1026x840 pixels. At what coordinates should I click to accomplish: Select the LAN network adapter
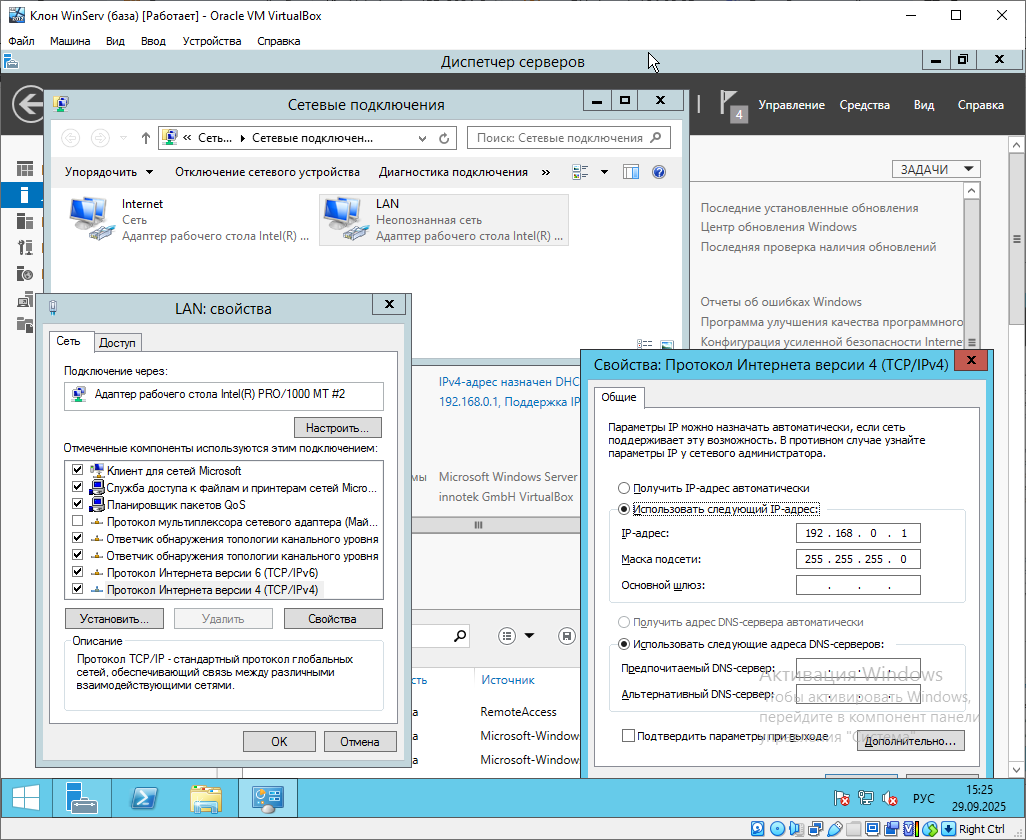444,220
